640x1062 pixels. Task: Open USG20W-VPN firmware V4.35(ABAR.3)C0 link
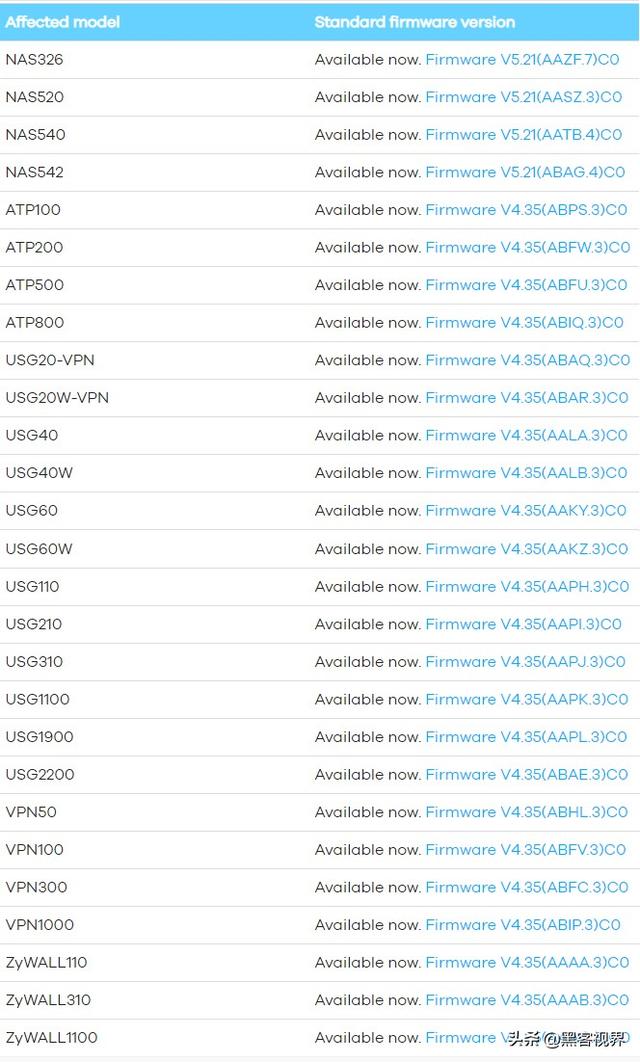526,398
